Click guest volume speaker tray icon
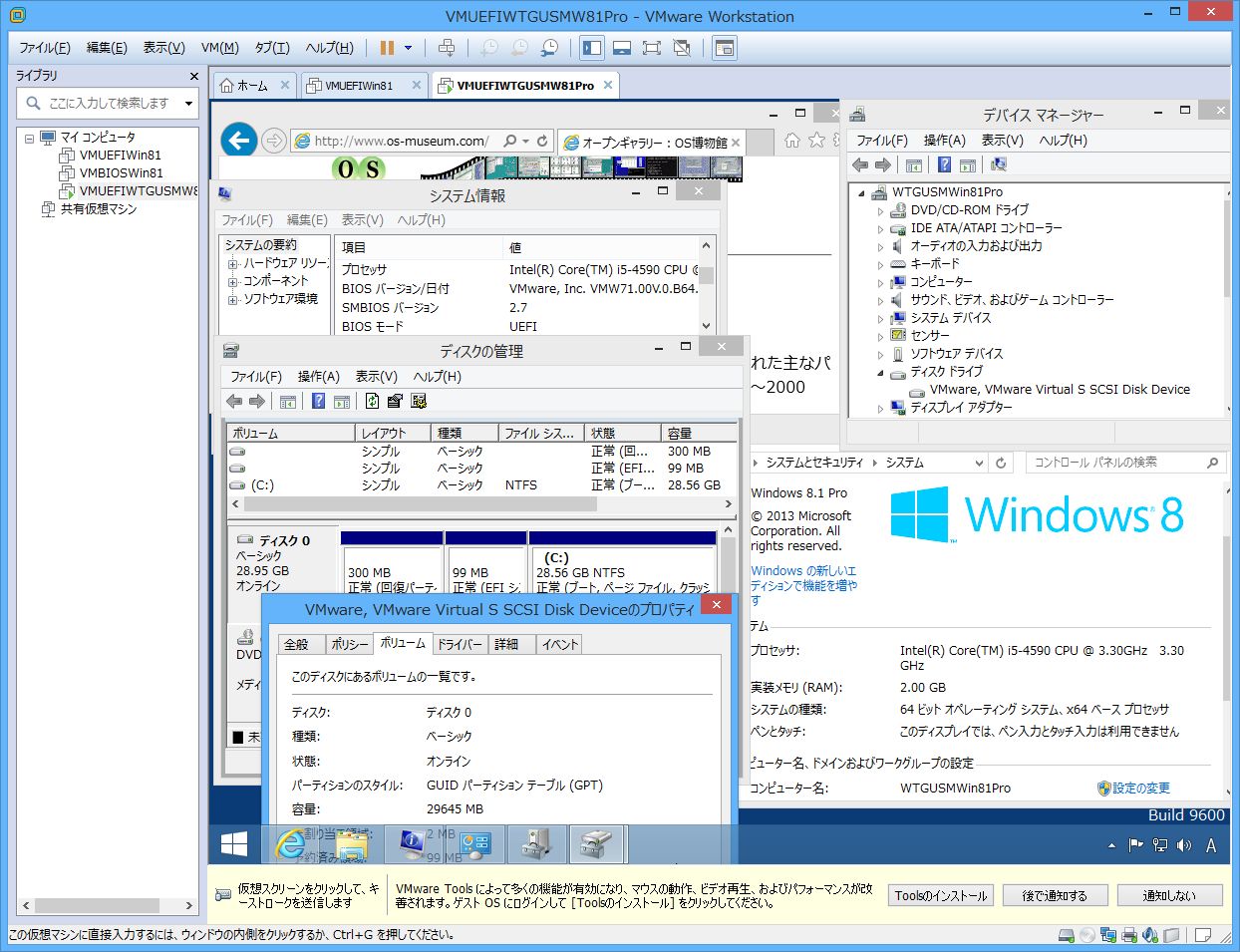This screenshot has height=952, width=1240. [x=1183, y=845]
